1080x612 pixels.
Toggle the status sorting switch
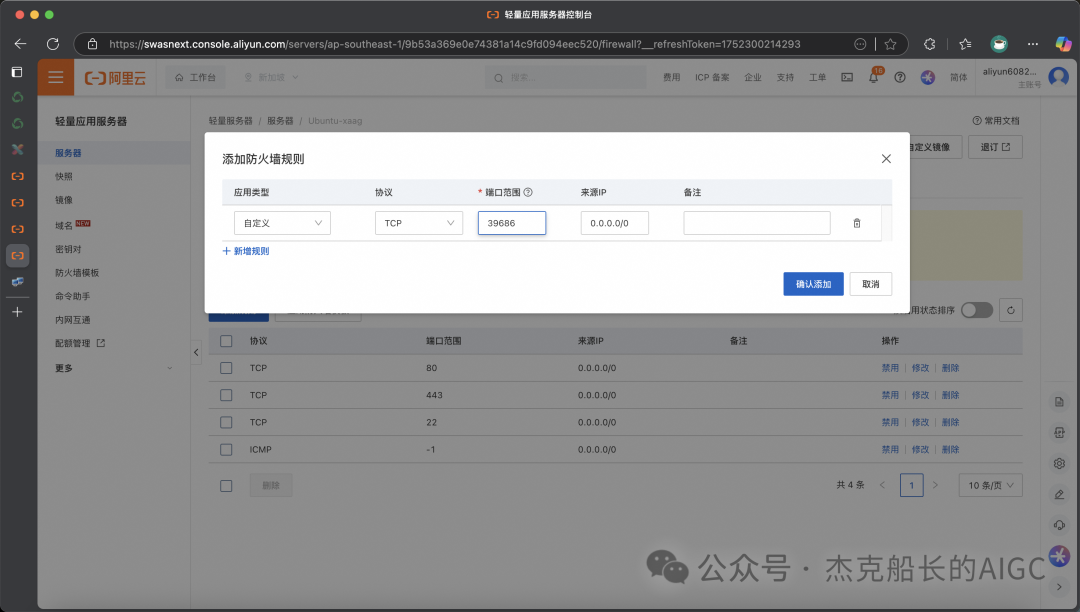pyautogui.click(x=976, y=310)
